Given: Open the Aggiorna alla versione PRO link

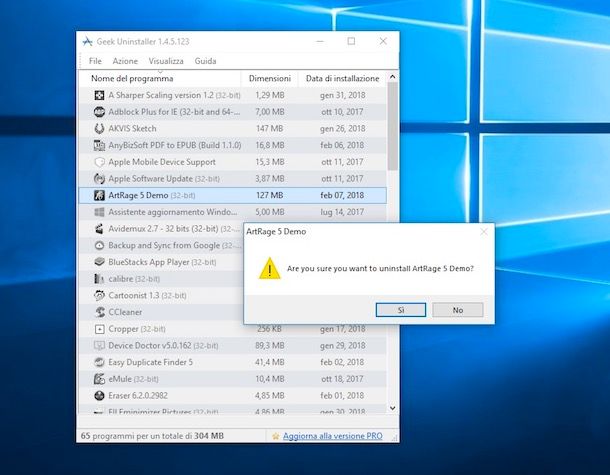Looking at the screenshot, I should 333,436.
